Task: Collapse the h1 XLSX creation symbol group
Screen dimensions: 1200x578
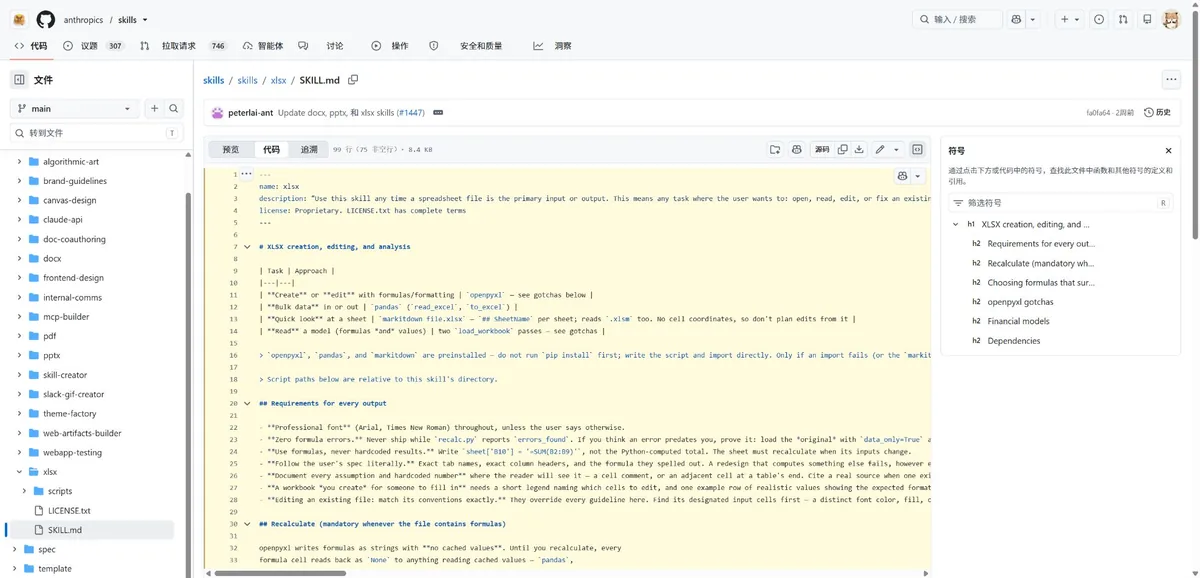Action: pos(955,225)
